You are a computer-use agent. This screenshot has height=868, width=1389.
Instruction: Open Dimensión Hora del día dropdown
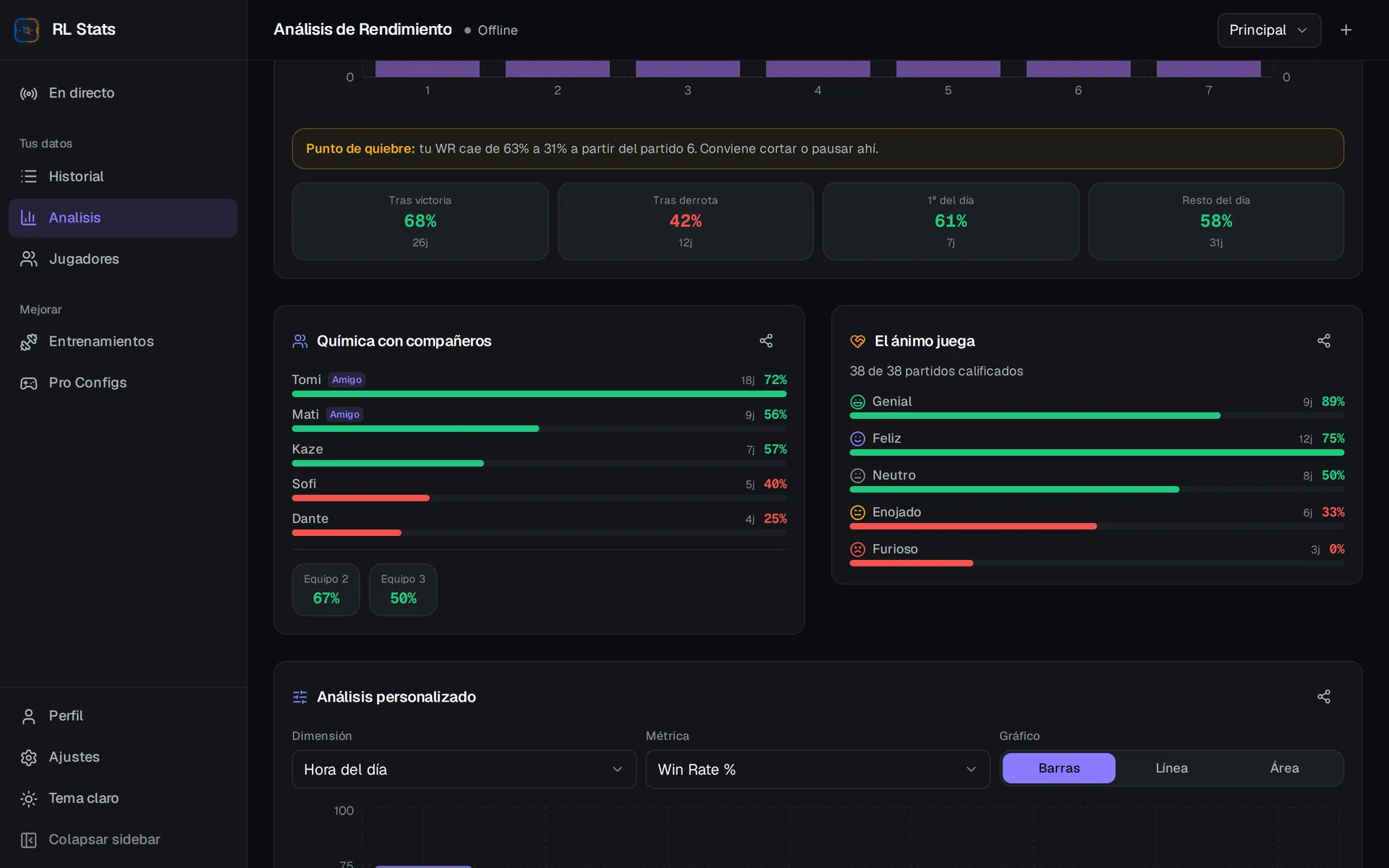(464, 770)
